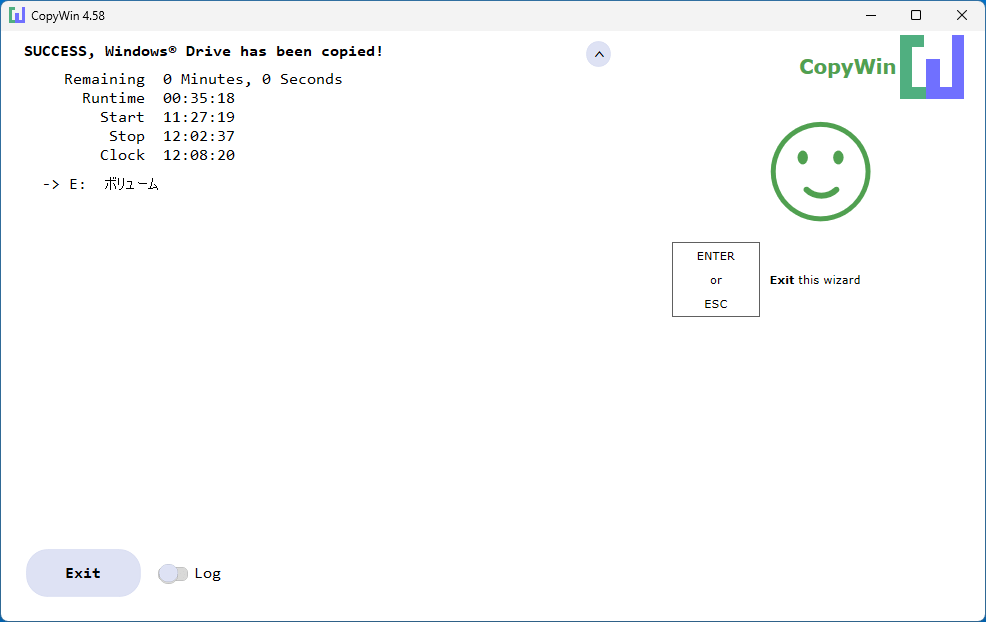Close the CopyWin 4.58 window
The image size is (986, 622).
(961, 15)
